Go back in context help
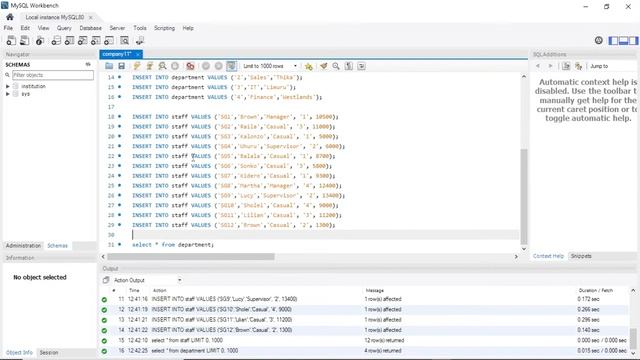 (x=538, y=66)
